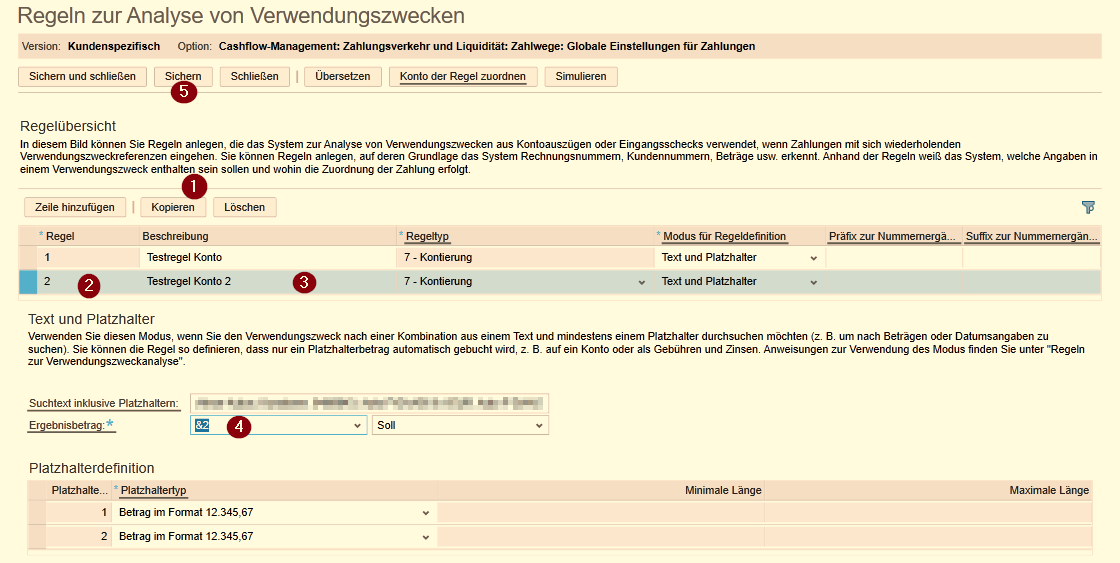Select row selector for placeholder 1
This screenshot has width=1120, height=563.
tap(36, 512)
